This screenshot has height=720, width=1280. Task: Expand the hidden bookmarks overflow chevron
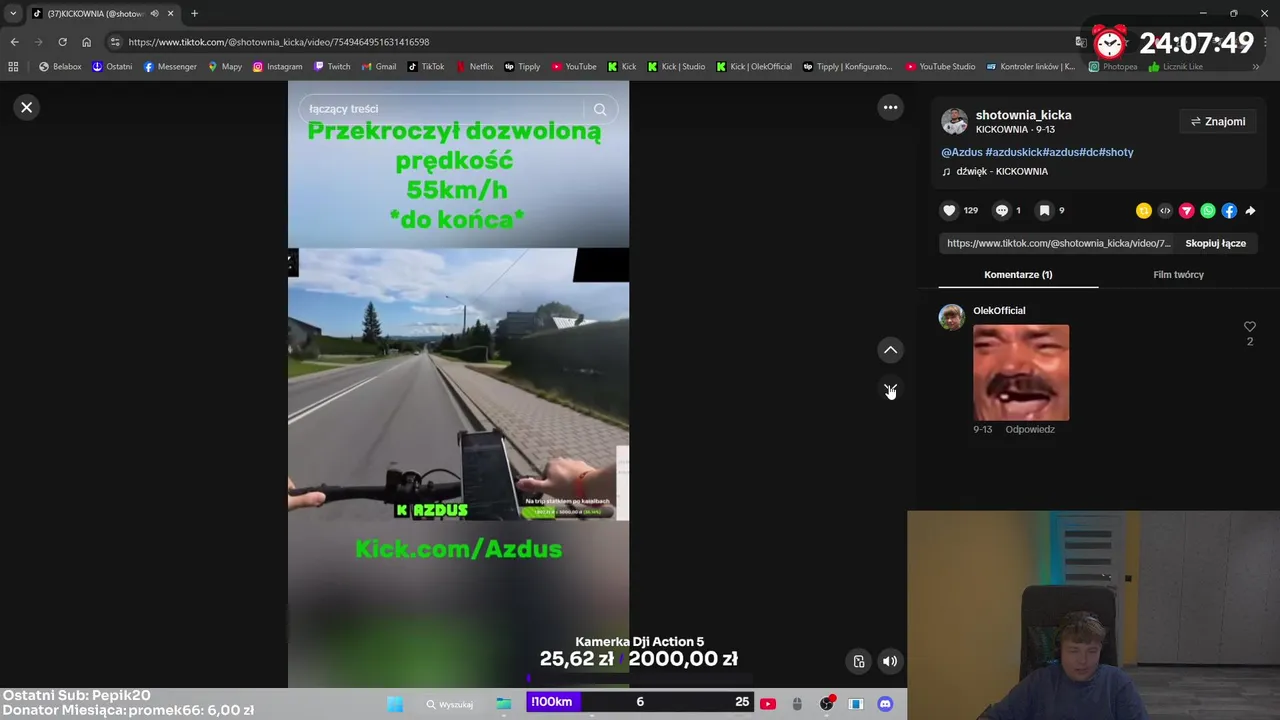1256,67
